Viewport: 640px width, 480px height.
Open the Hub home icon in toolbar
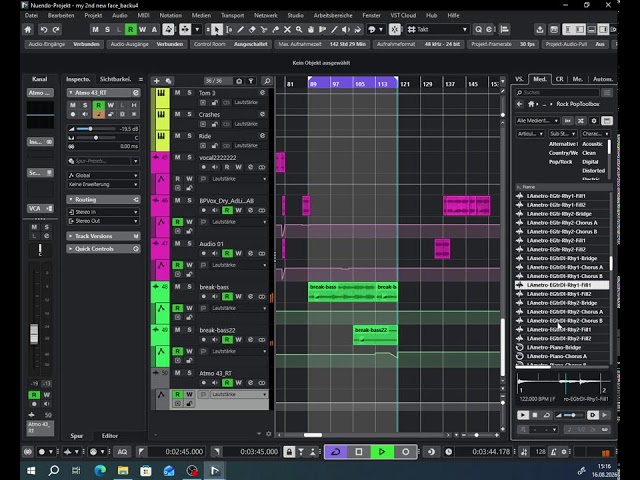tap(28, 29)
